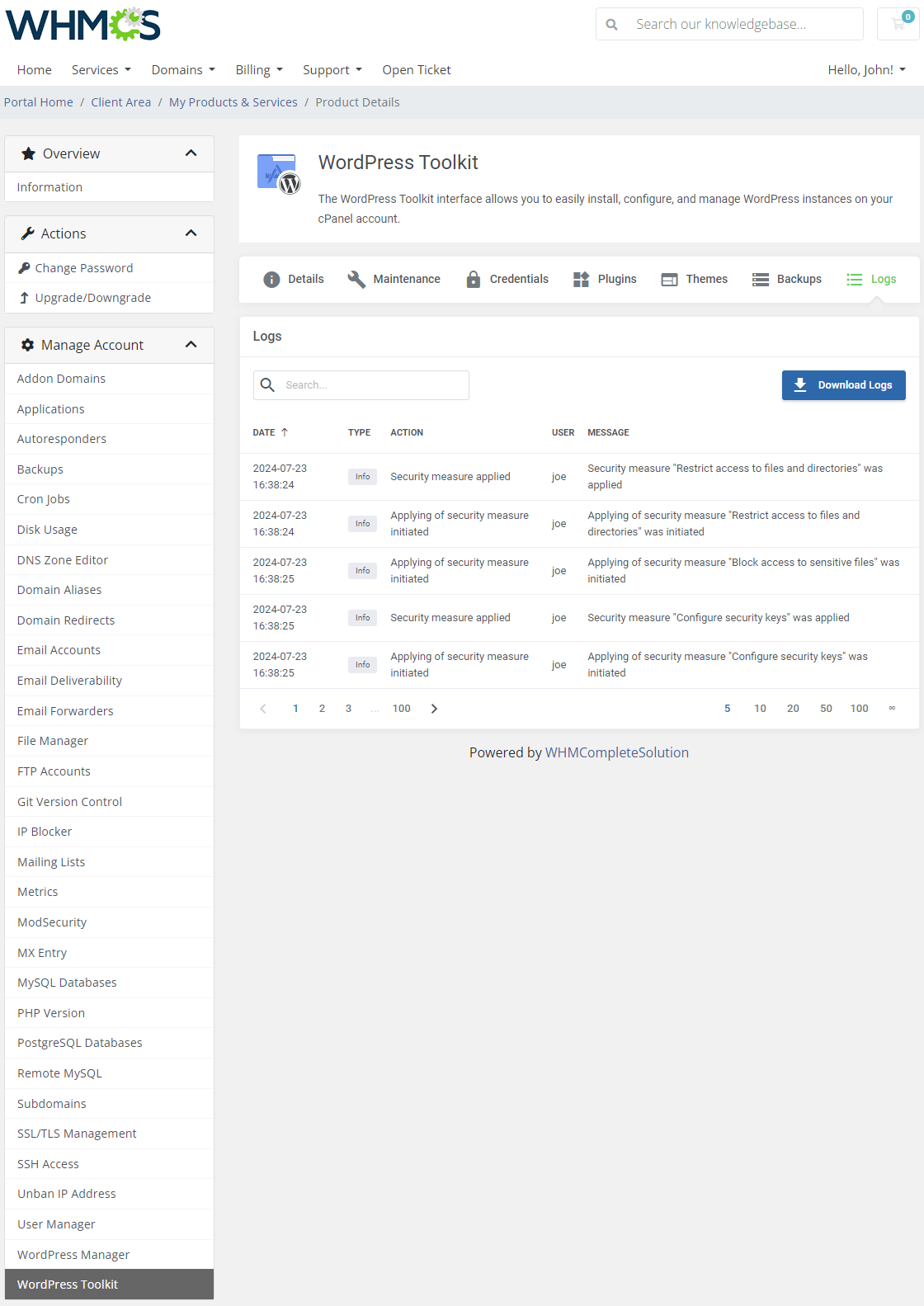
Task: Switch to the Themes tab
Action: [695, 280]
